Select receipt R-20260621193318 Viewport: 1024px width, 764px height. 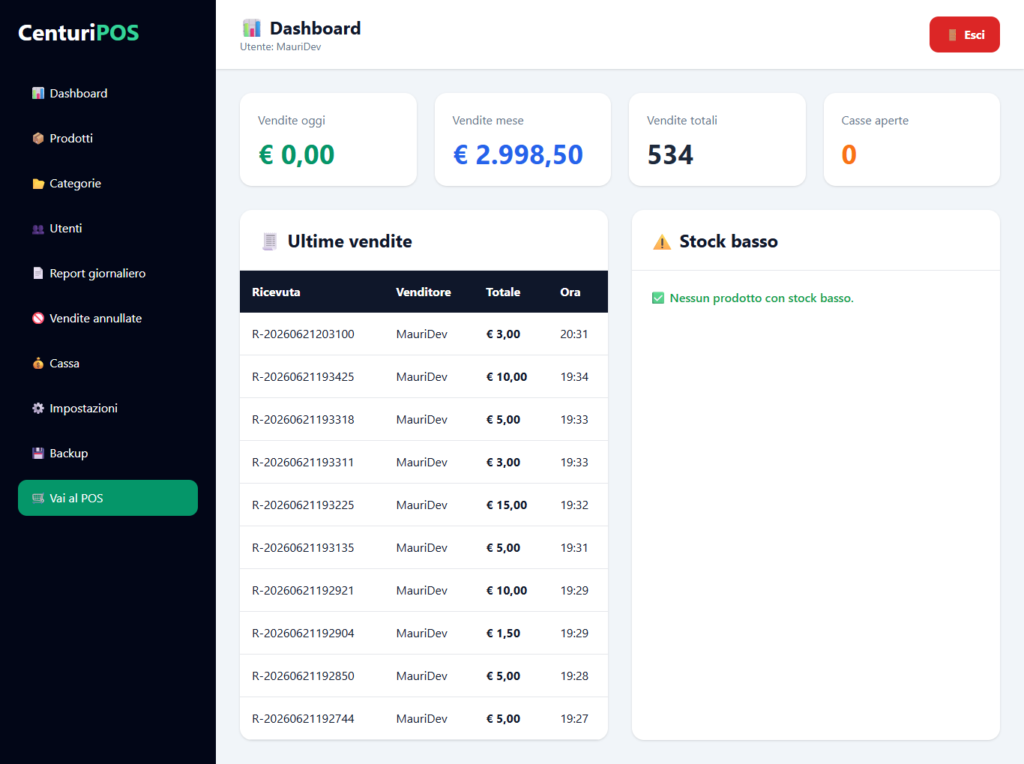[303, 420]
